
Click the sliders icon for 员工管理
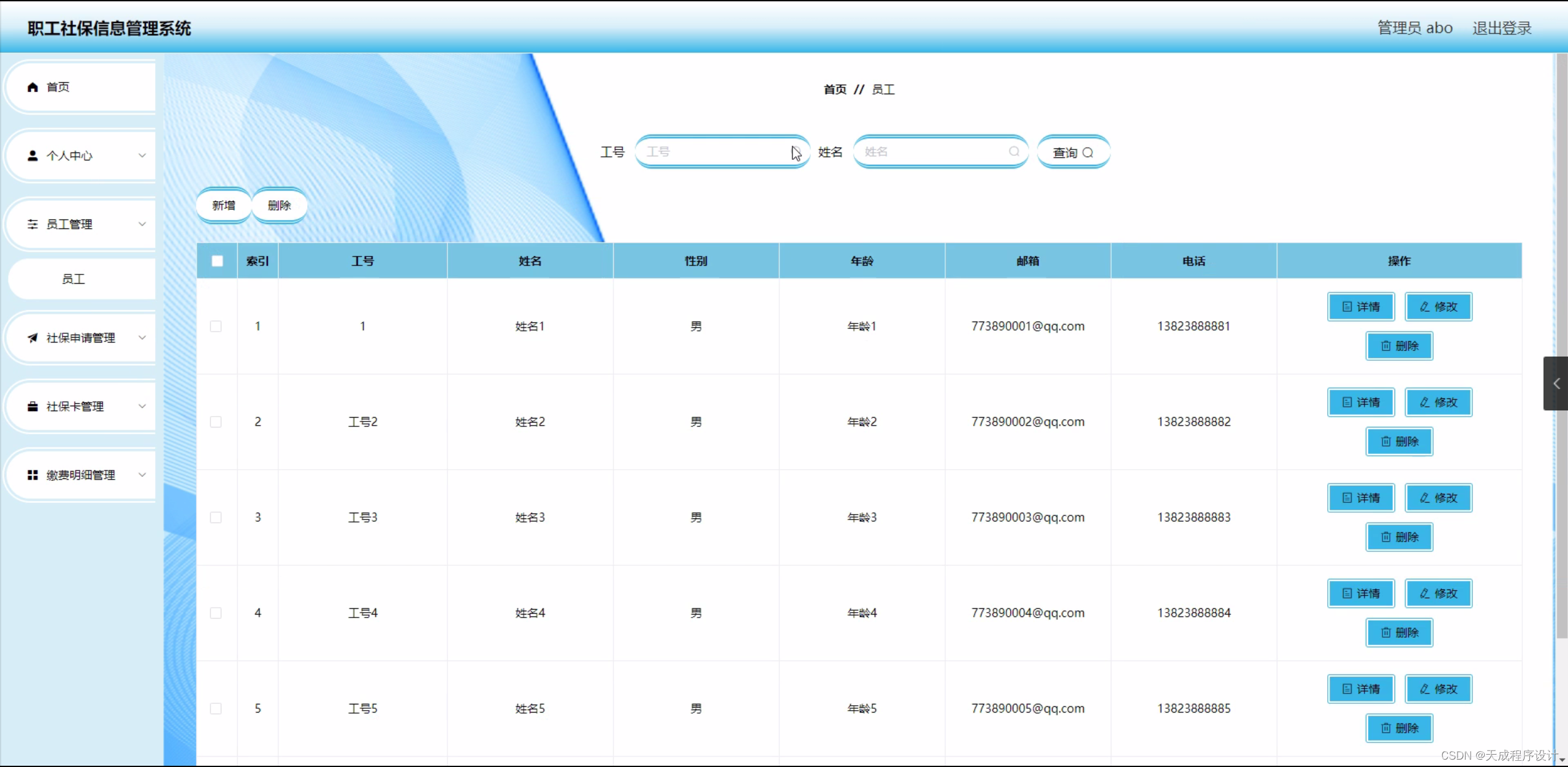tap(32, 224)
